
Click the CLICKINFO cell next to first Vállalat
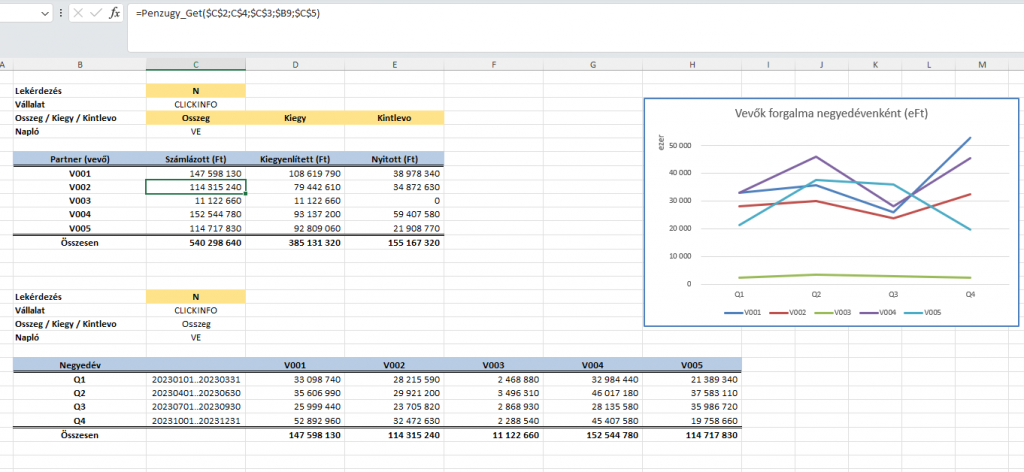(x=195, y=103)
